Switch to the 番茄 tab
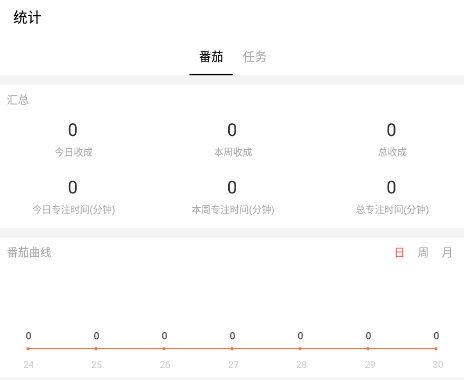 click(211, 57)
